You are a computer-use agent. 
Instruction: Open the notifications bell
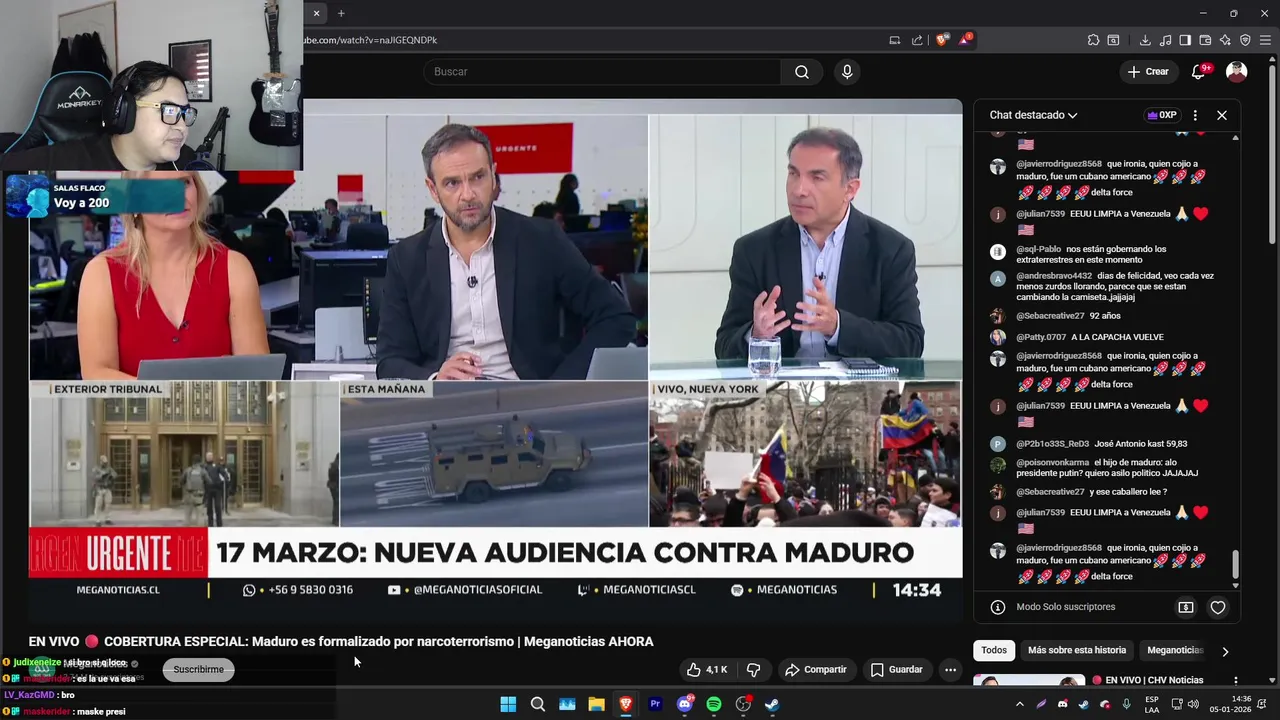1198,72
